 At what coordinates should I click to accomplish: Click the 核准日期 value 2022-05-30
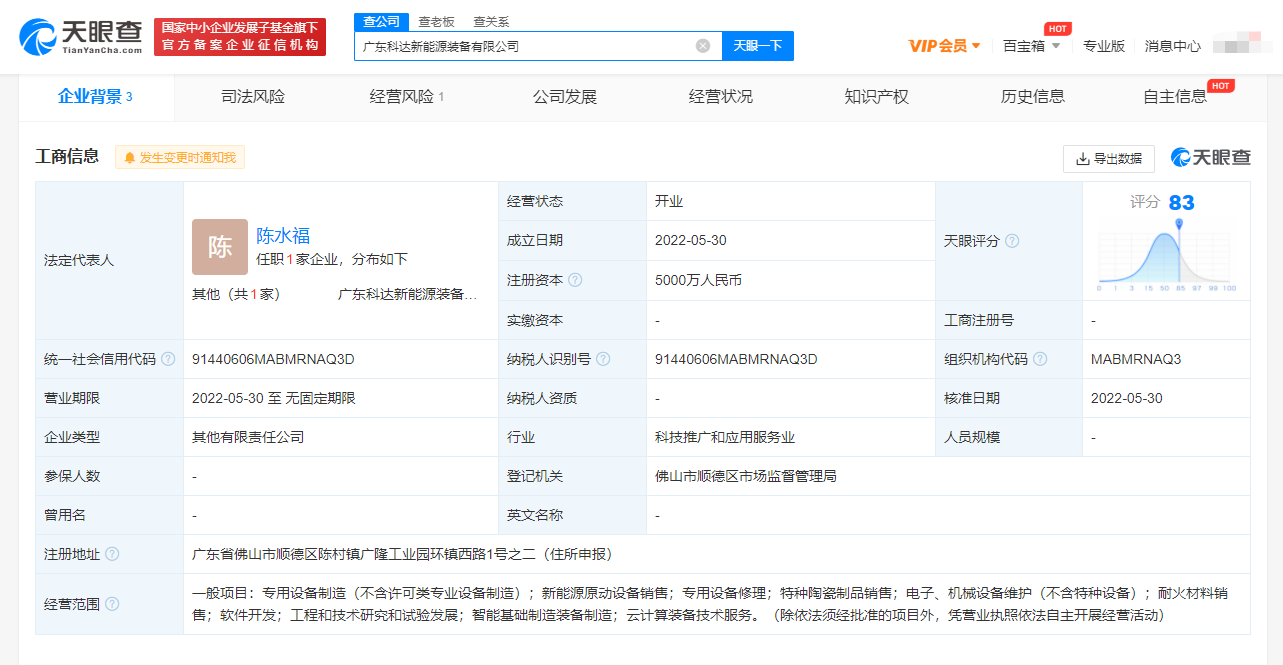1127,398
